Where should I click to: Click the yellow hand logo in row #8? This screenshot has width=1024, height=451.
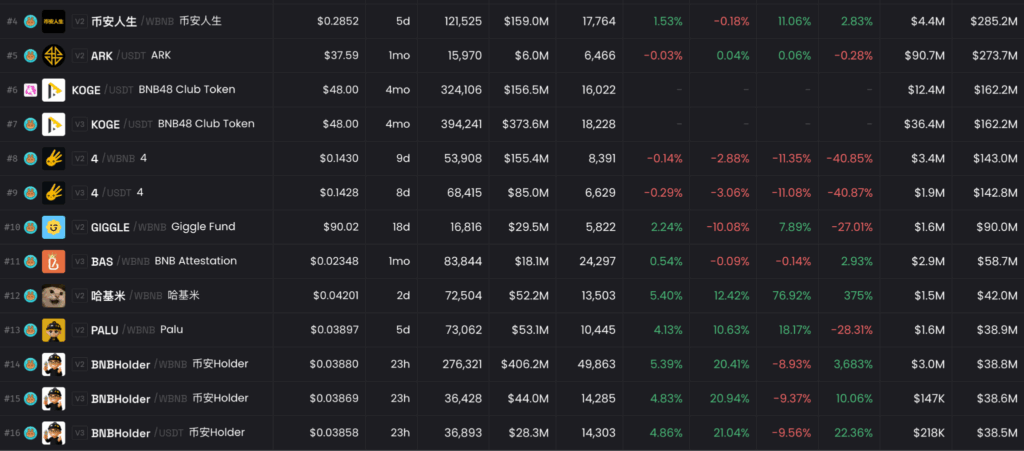point(54,158)
